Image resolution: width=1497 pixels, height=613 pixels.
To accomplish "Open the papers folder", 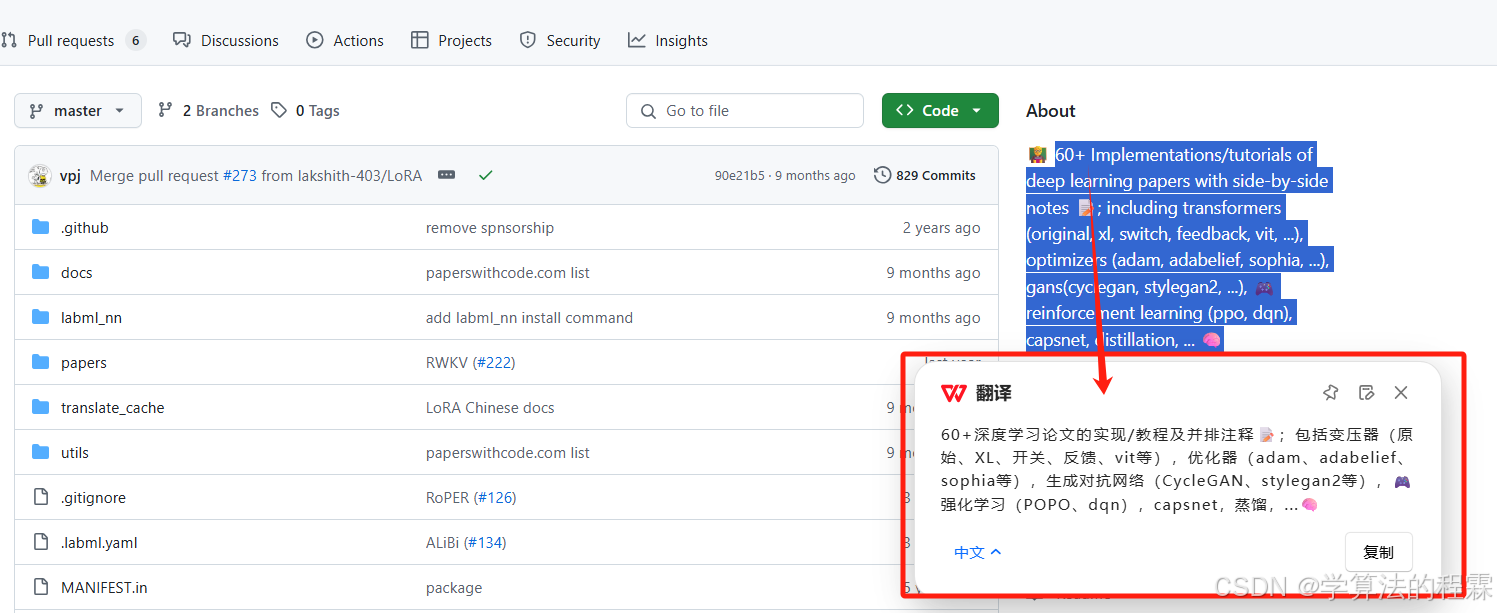I will tap(84, 363).
